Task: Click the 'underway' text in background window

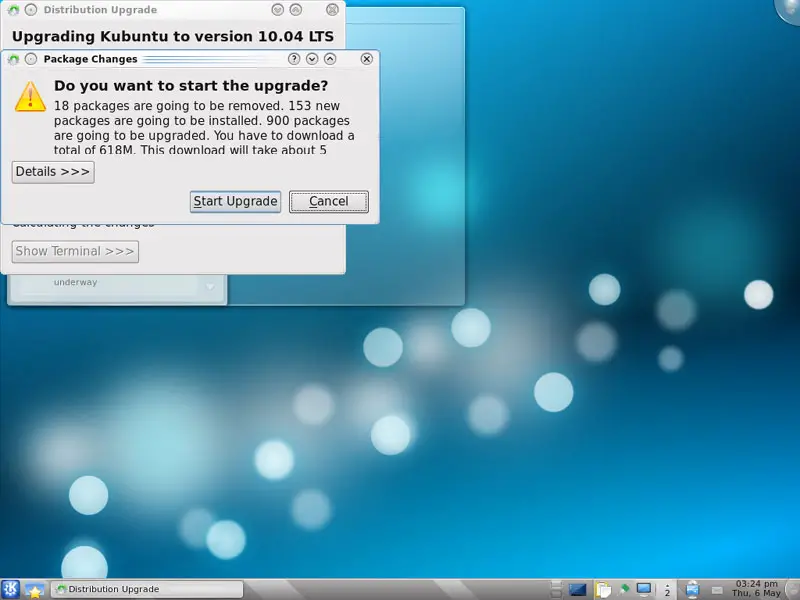Action: tap(76, 282)
